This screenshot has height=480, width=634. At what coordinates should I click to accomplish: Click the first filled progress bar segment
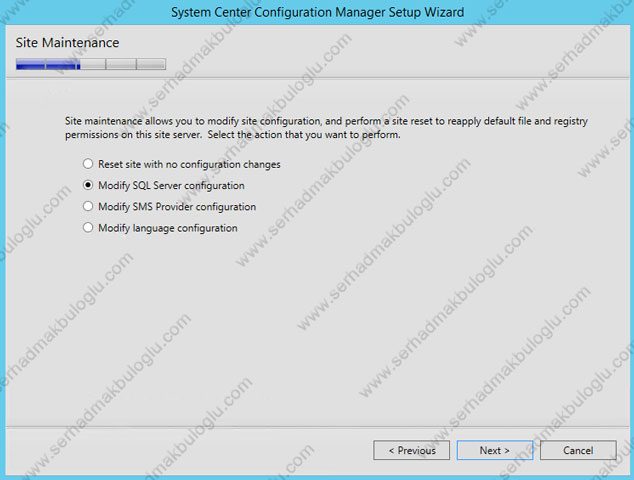pyautogui.click(x=31, y=65)
